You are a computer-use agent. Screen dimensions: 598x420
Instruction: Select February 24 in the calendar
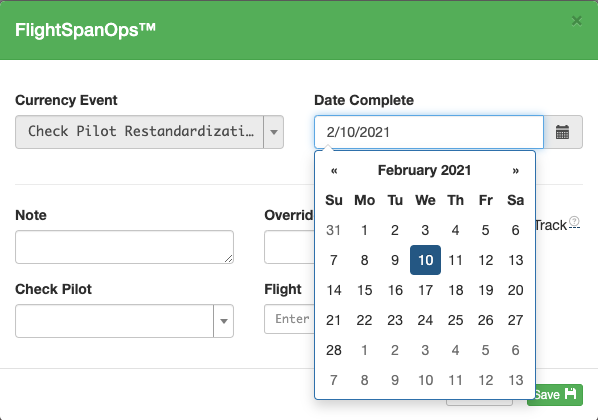point(425,320)
